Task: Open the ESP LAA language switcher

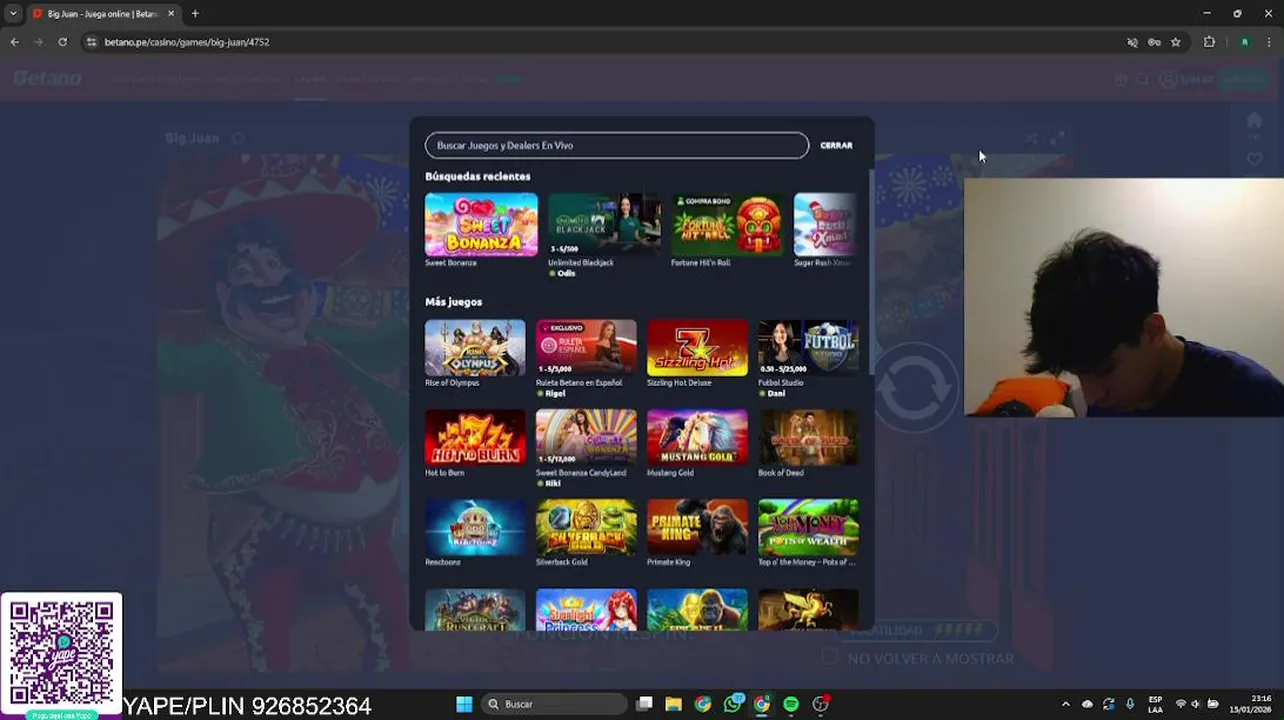Action: (x=1155, y=704)
